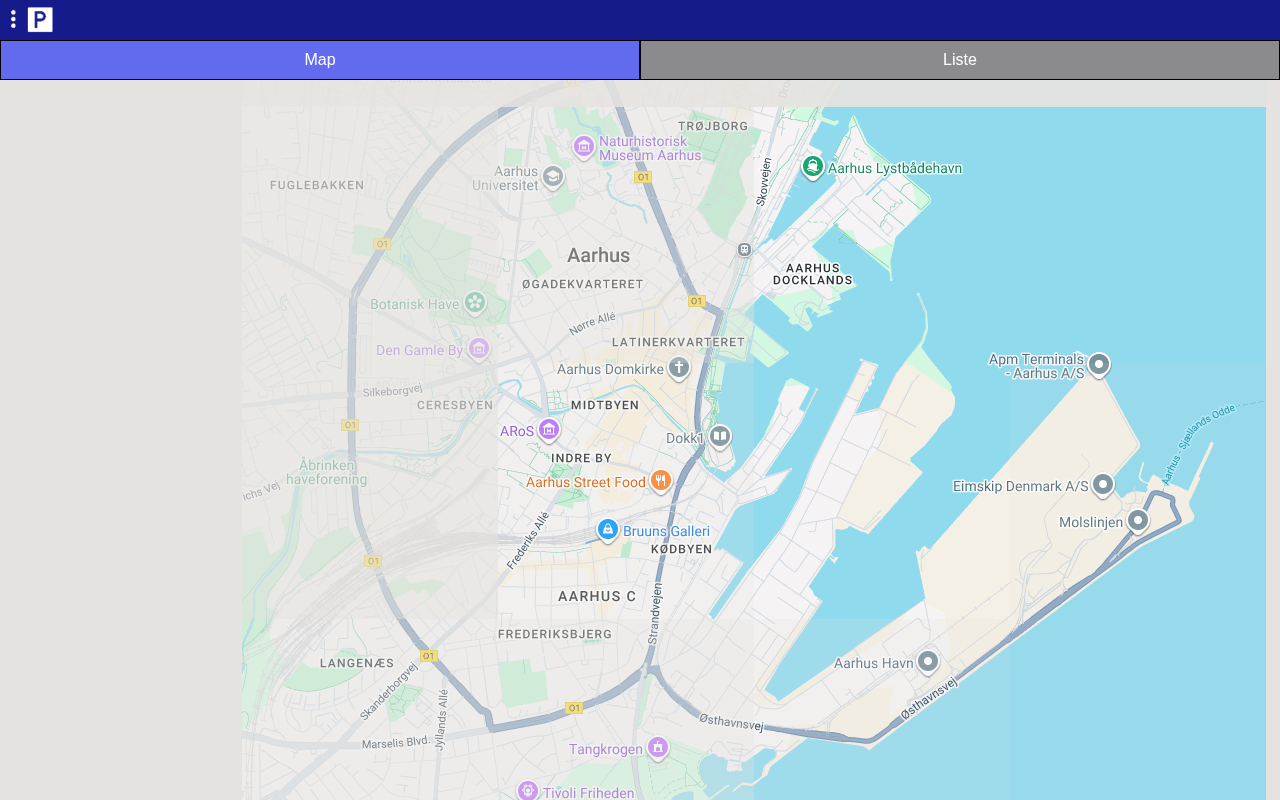
Task: Select the Aarhus Universitet map pin
Action: 553,177
